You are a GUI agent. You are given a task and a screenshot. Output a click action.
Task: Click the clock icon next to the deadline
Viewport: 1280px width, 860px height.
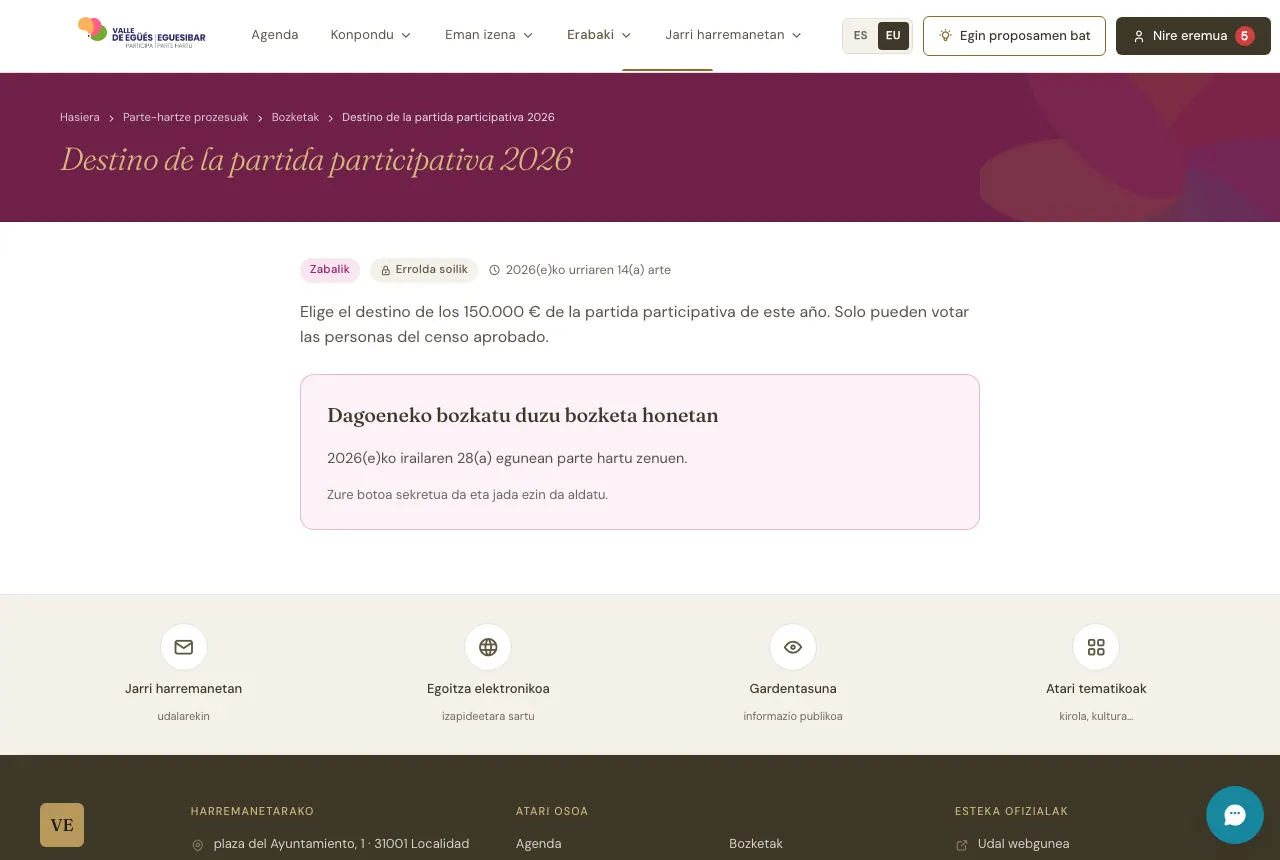[x=494, y=270]
